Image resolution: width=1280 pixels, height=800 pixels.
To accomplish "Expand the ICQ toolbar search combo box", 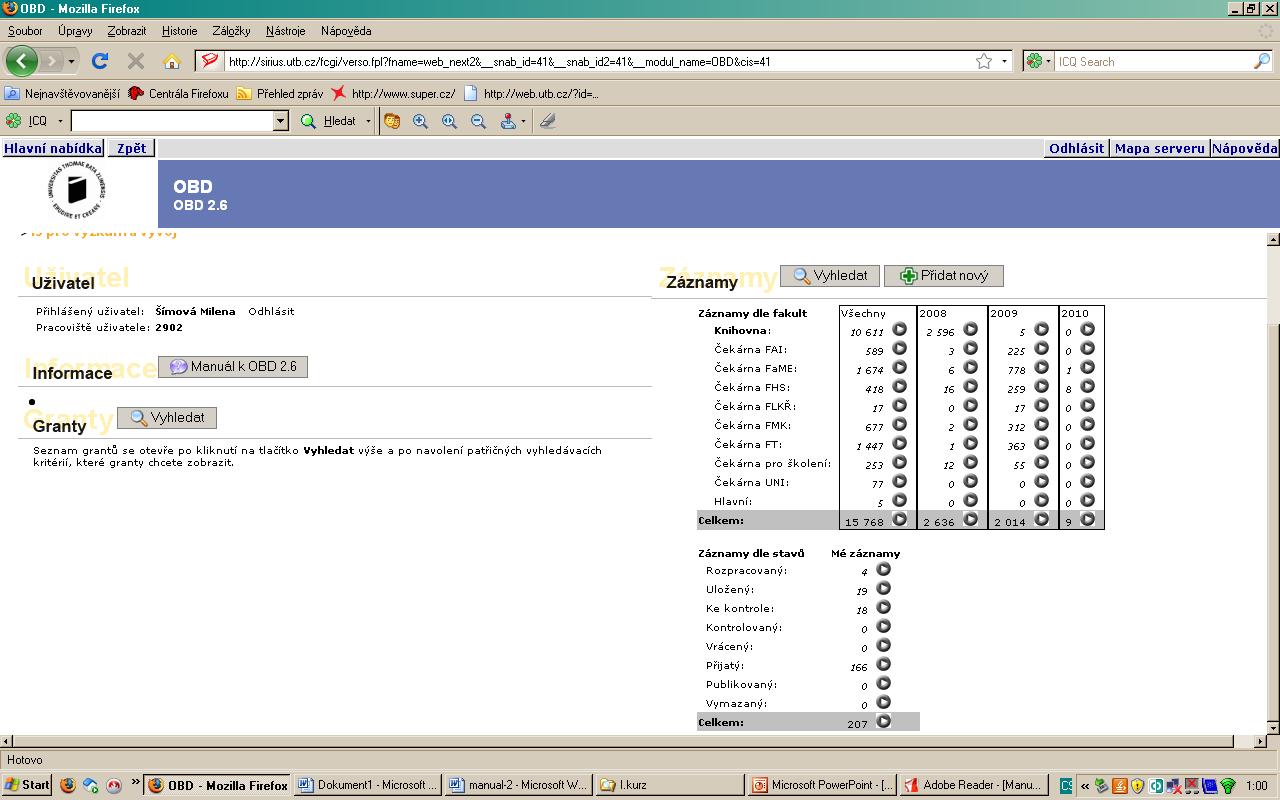I will [281, 121].
